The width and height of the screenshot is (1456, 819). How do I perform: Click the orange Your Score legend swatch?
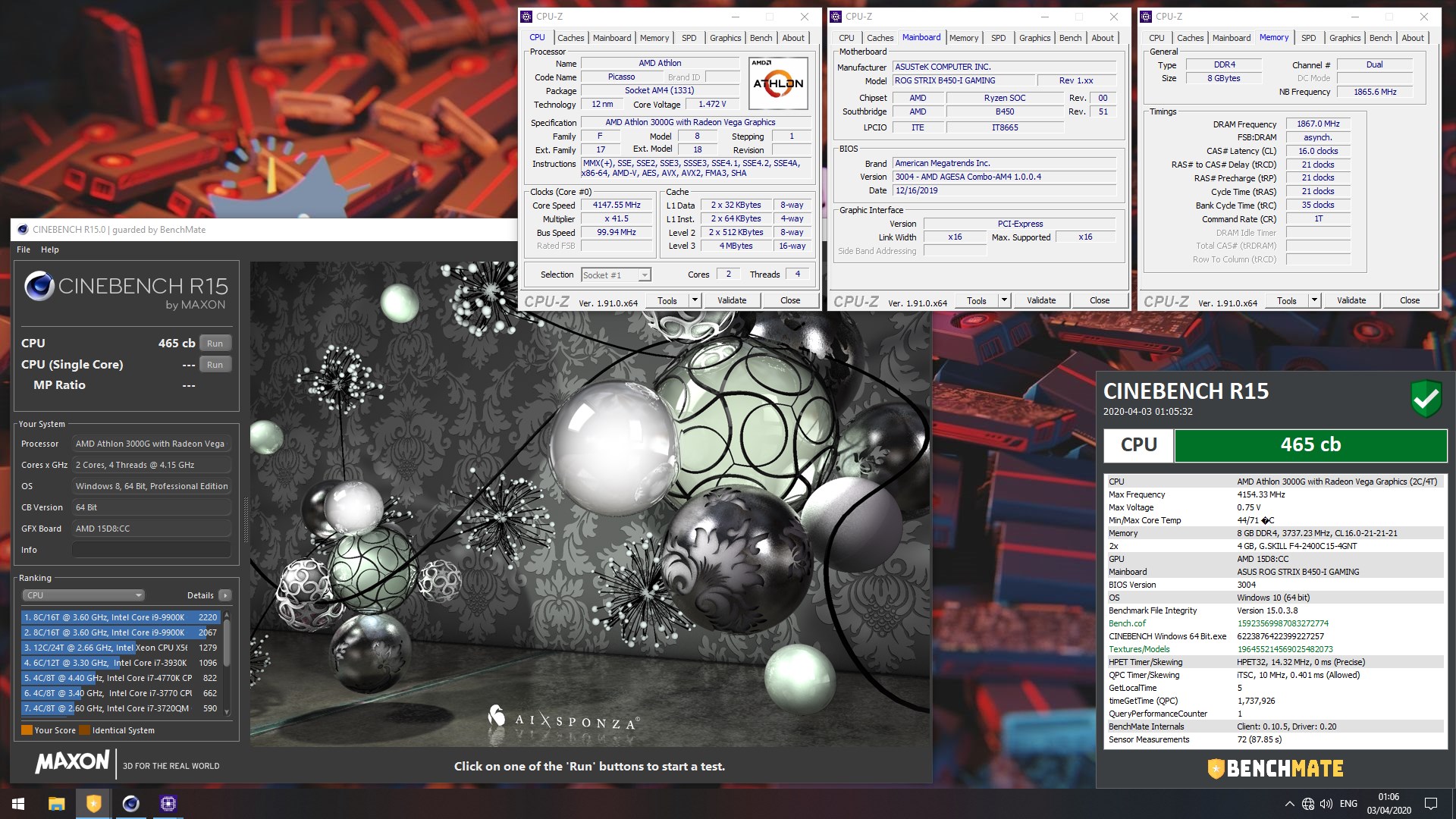(27, 730)
